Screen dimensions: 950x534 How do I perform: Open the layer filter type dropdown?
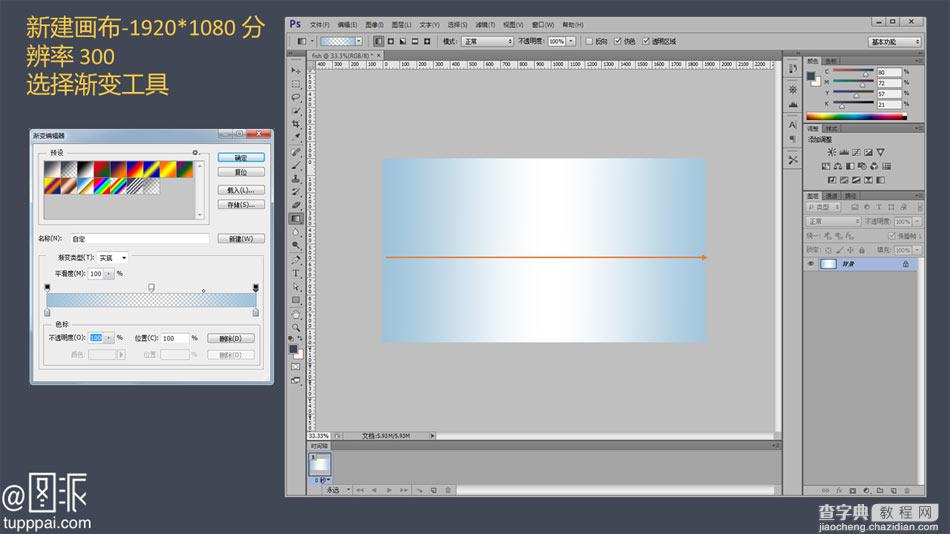(823, 207)
